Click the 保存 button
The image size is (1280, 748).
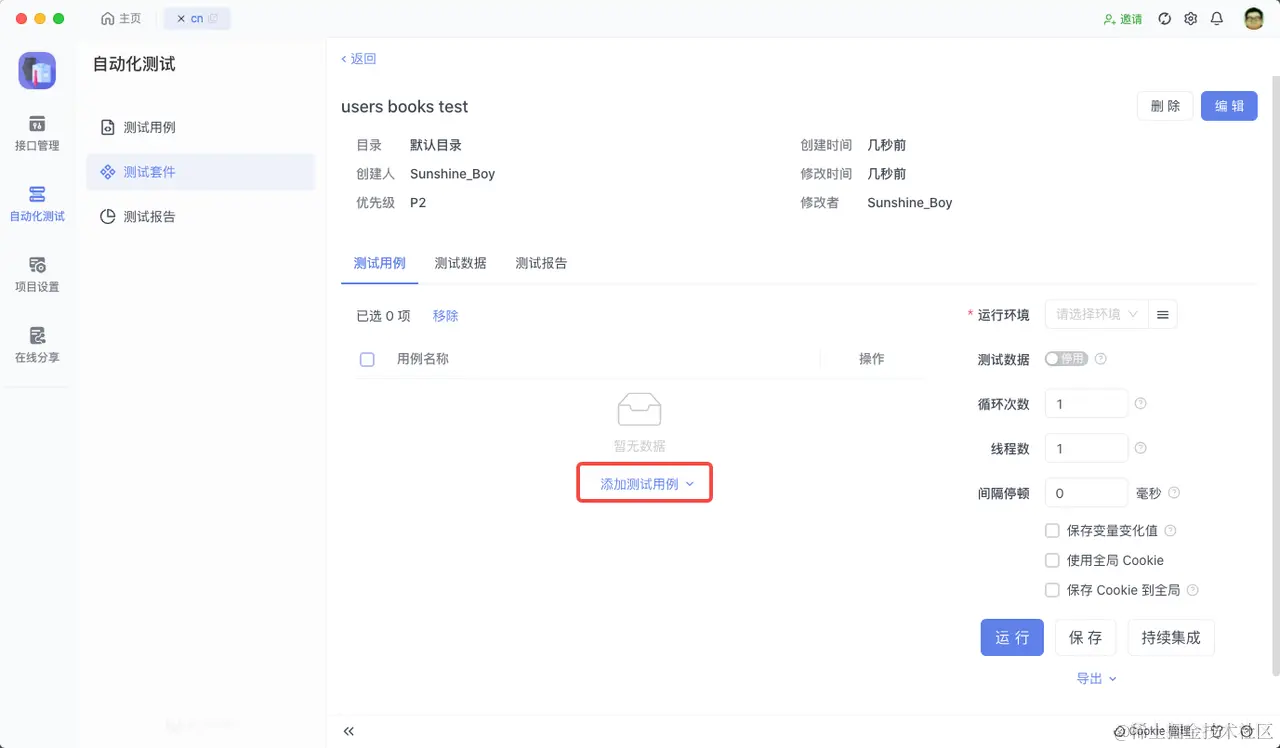click(1085, 637)
